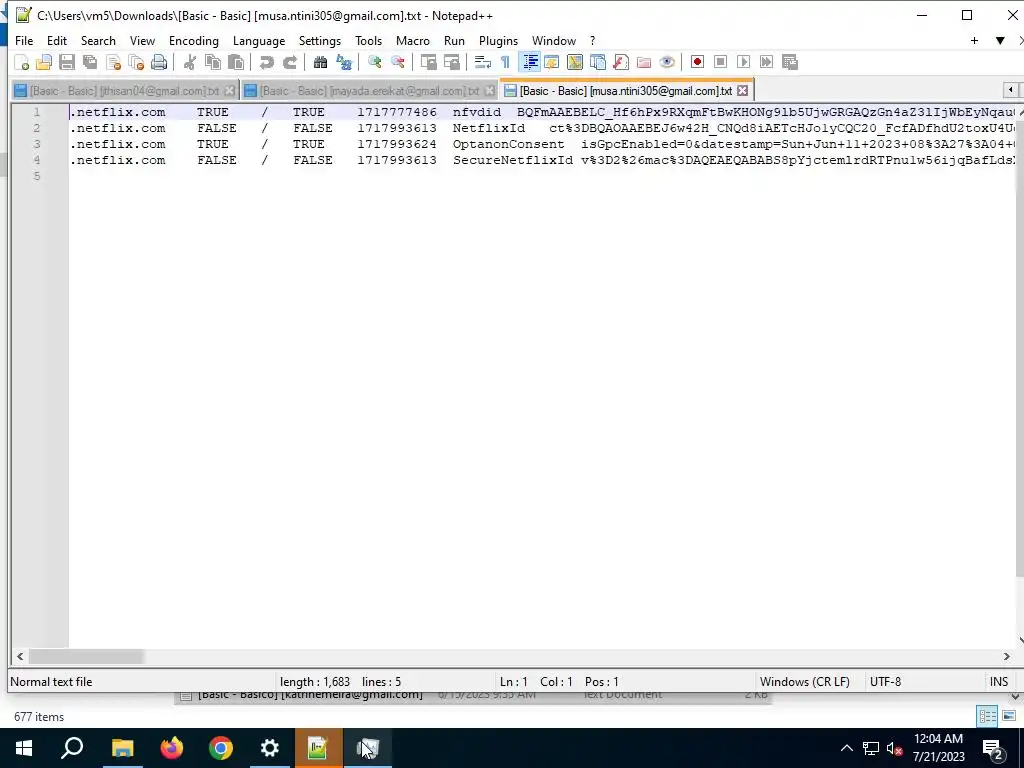1024x768 pixels.
Task: Switch to the mayada.ereikat@gmail.com tab
Action: pos(369,91)
